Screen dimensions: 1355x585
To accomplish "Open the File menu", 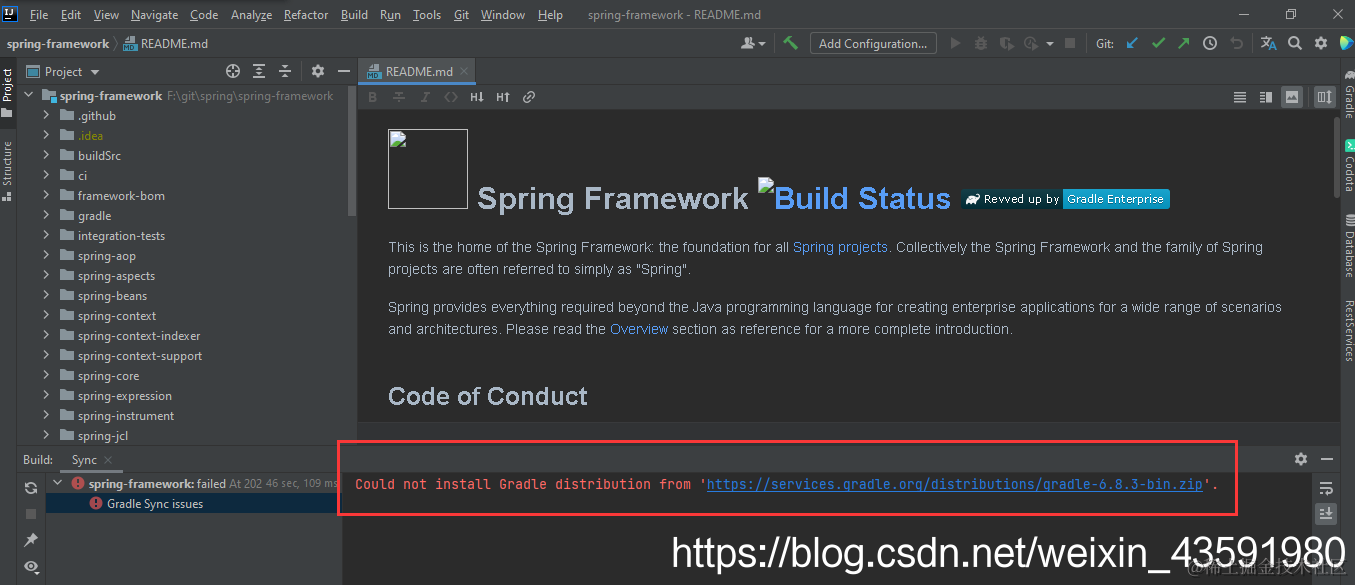I will [39, 15].
